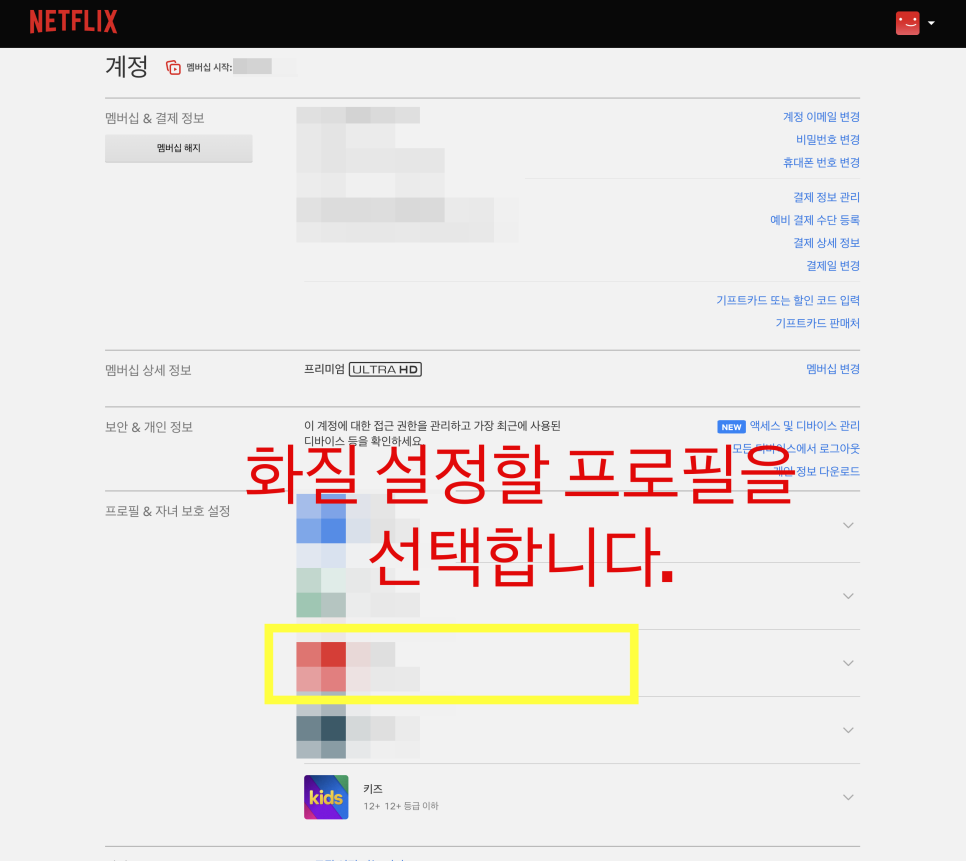Click the ULTRA HD badge

tap(385, 370)
